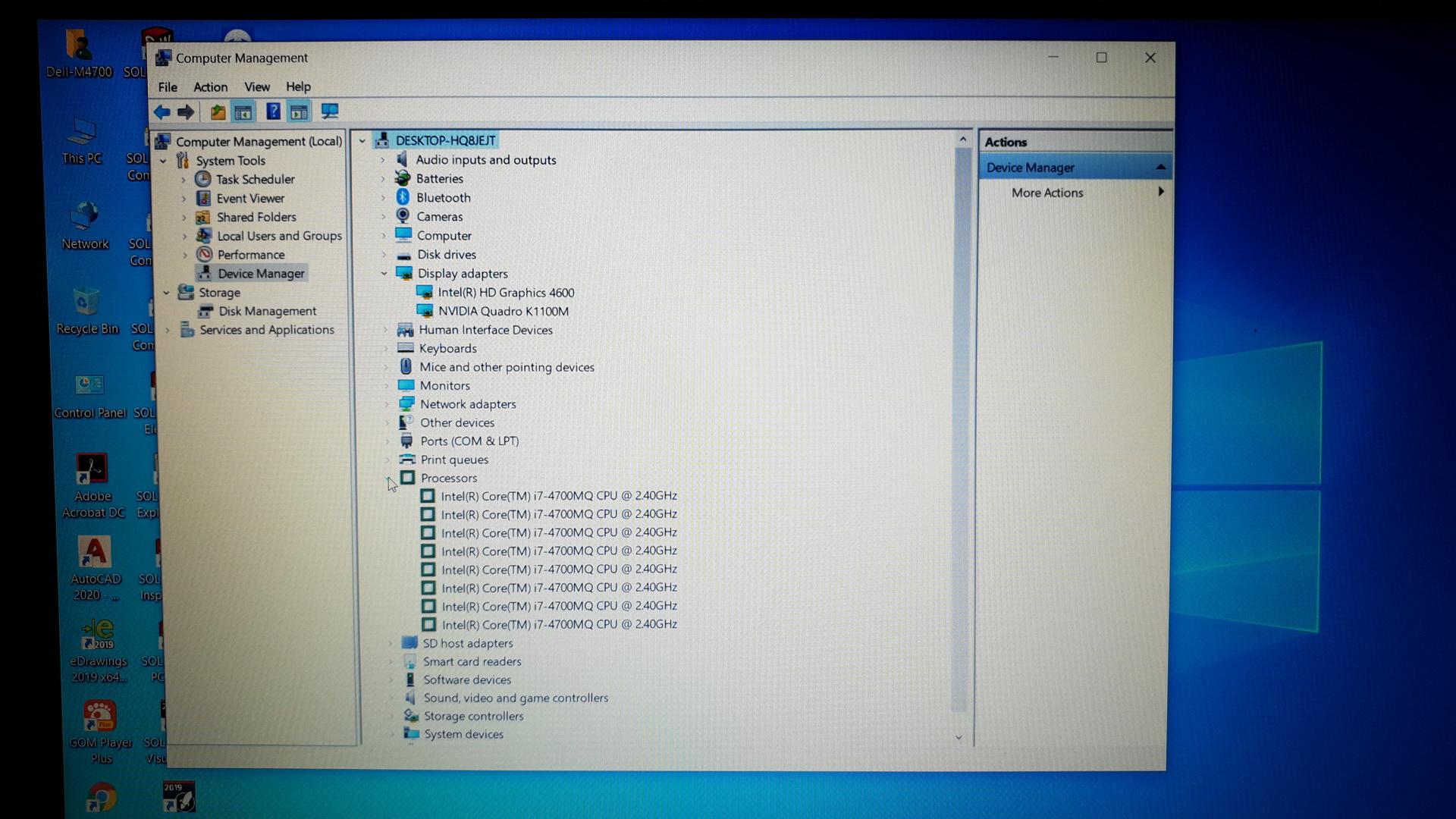Select Event Viewer in System Tools
Screen dimensions: 1456x819
point(250,199)
